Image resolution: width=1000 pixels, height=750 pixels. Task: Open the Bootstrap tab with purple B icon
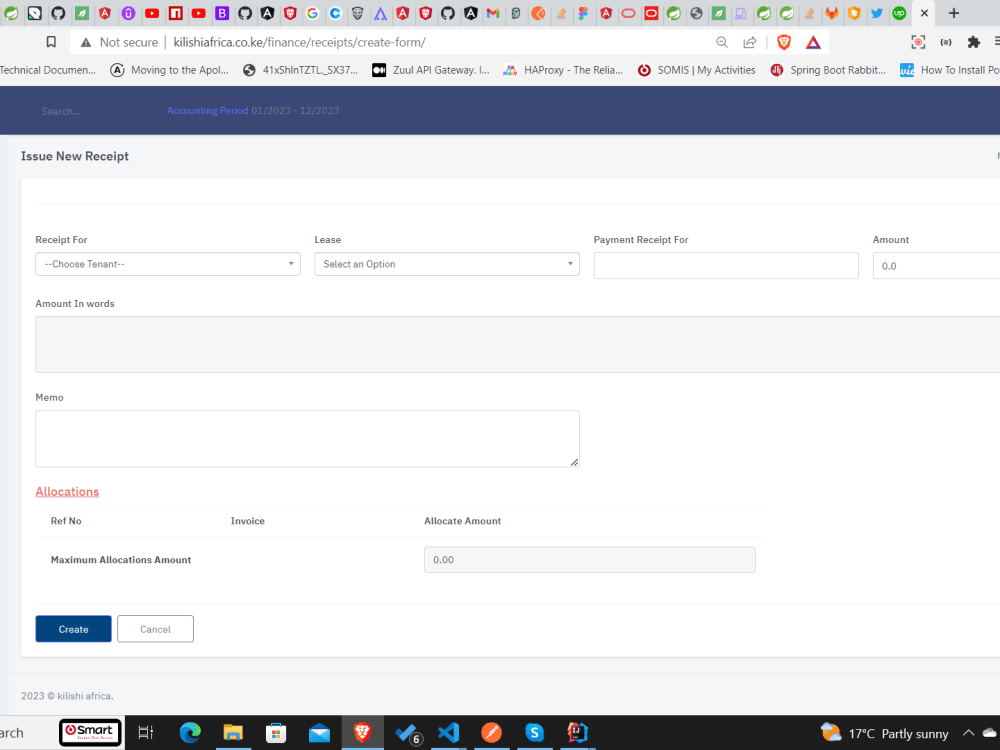point(222,13)
